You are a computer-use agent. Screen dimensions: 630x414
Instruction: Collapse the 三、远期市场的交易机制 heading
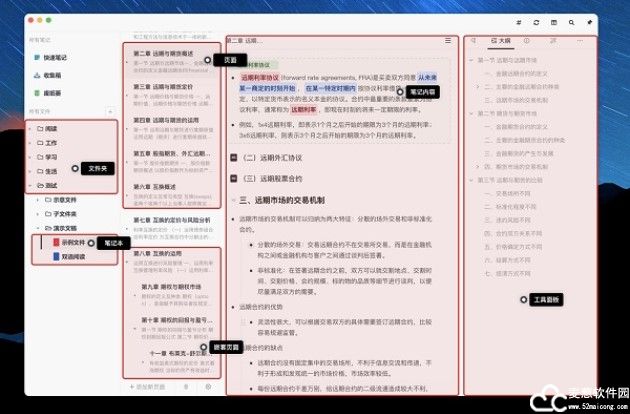(233, 199)
